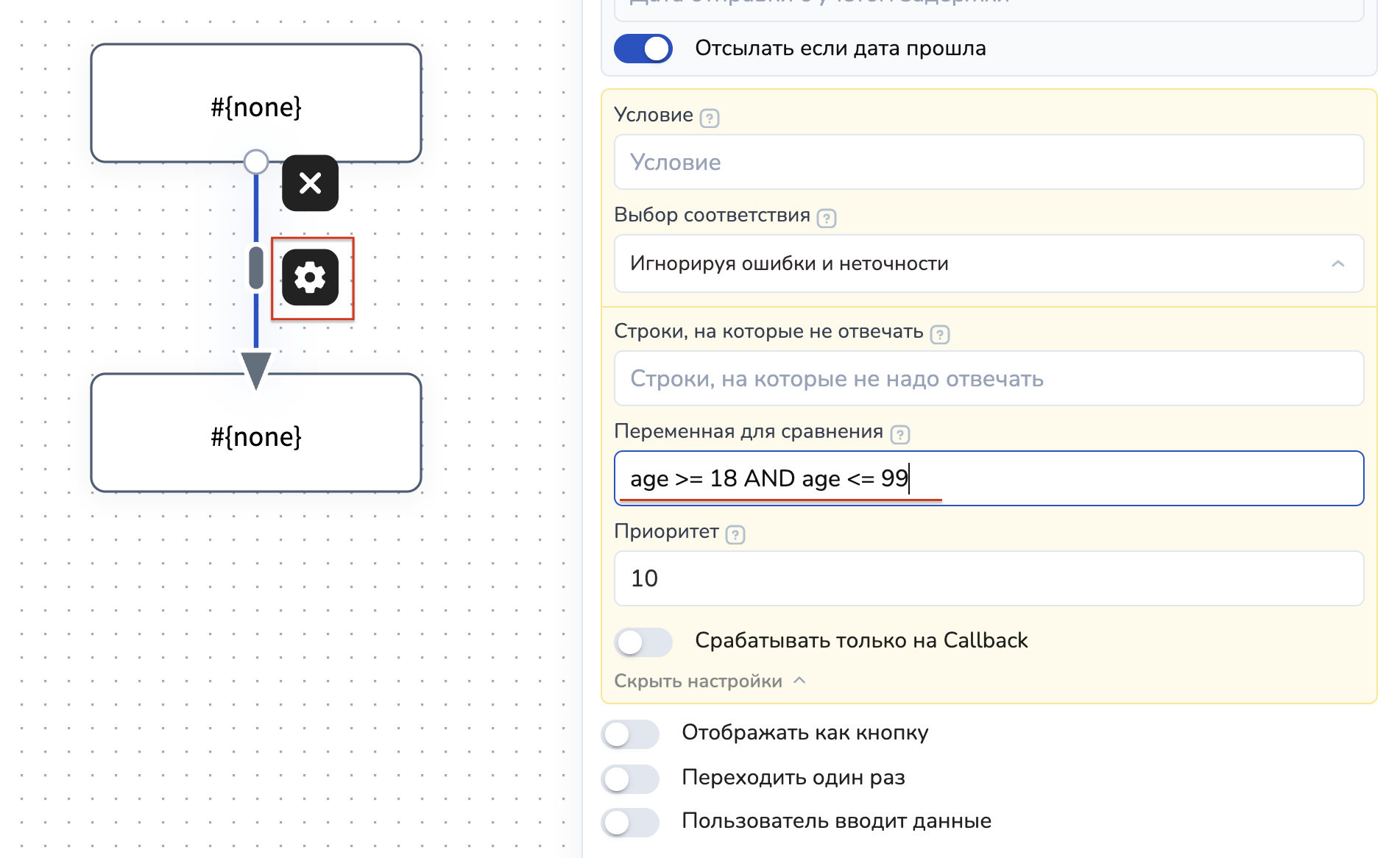Enable Пользователь вводит данные toggle

[630, 822]
